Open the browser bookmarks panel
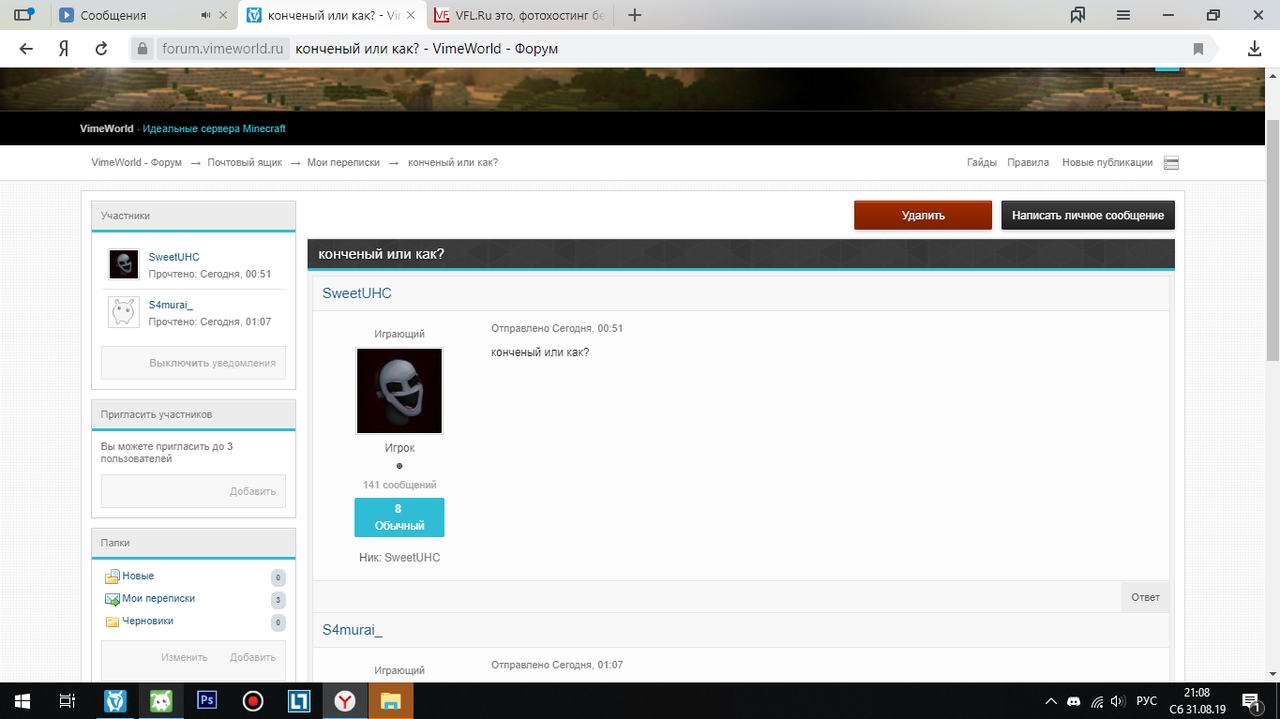 (1078, 15)
